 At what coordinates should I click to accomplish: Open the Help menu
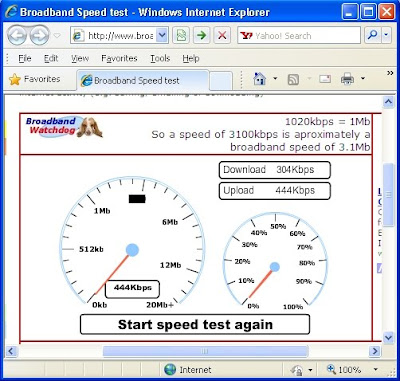pos(191,58)
